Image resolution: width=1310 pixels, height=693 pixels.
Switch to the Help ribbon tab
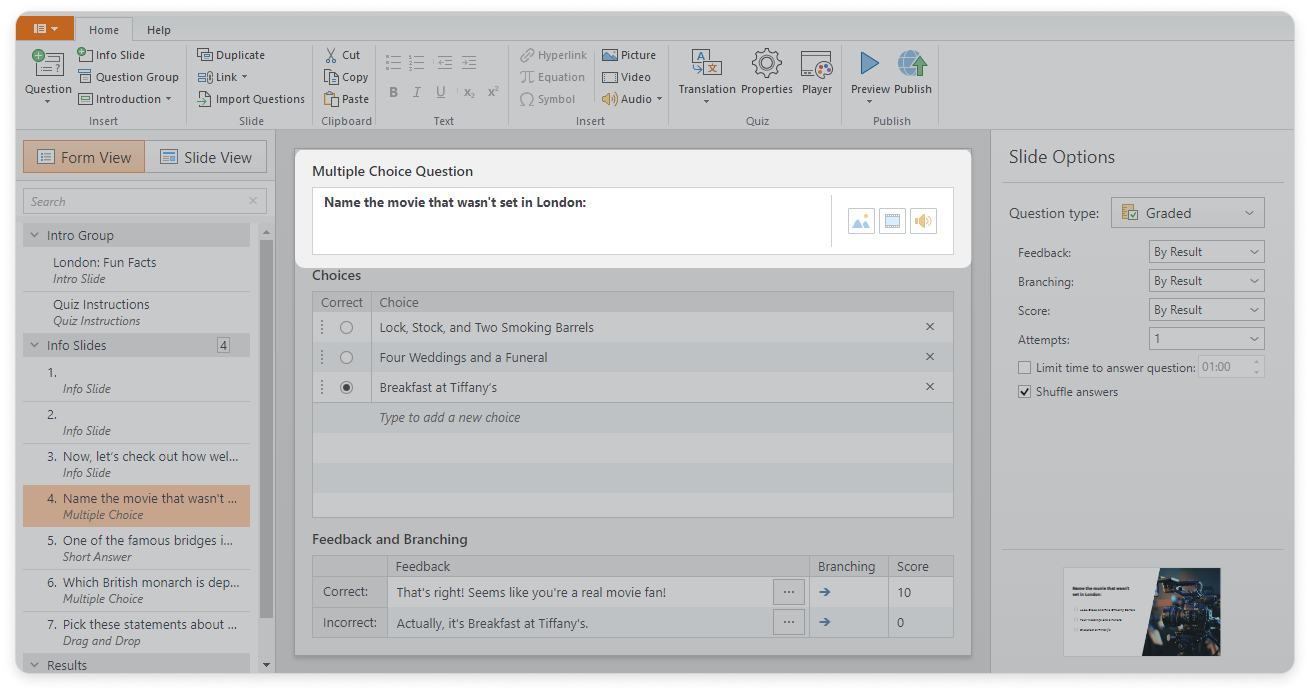tap(158, 30)
